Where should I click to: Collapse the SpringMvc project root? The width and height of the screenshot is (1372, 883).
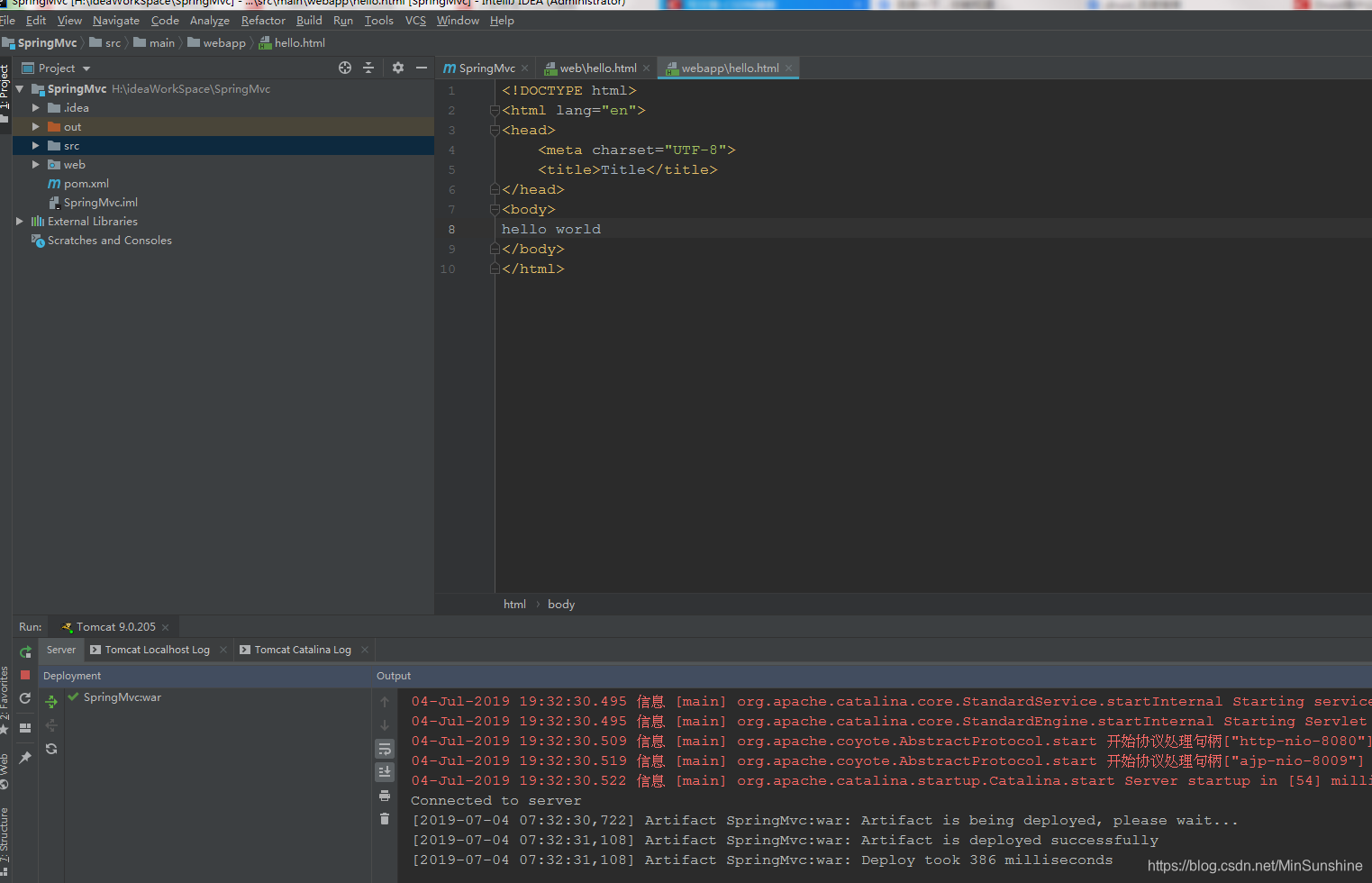point(19,89)
